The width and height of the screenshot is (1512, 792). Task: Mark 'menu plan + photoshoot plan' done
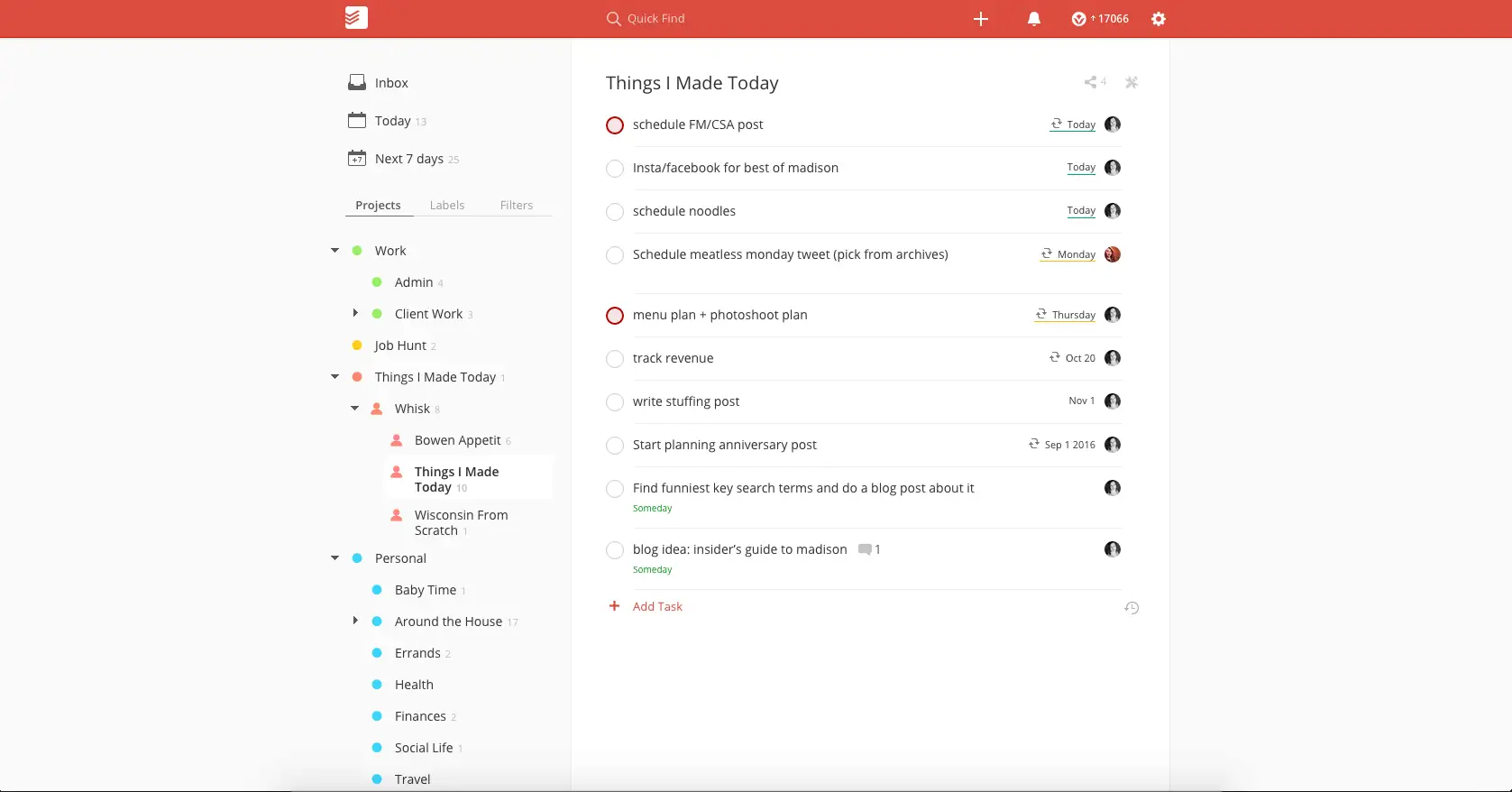[x=615, y=316]
